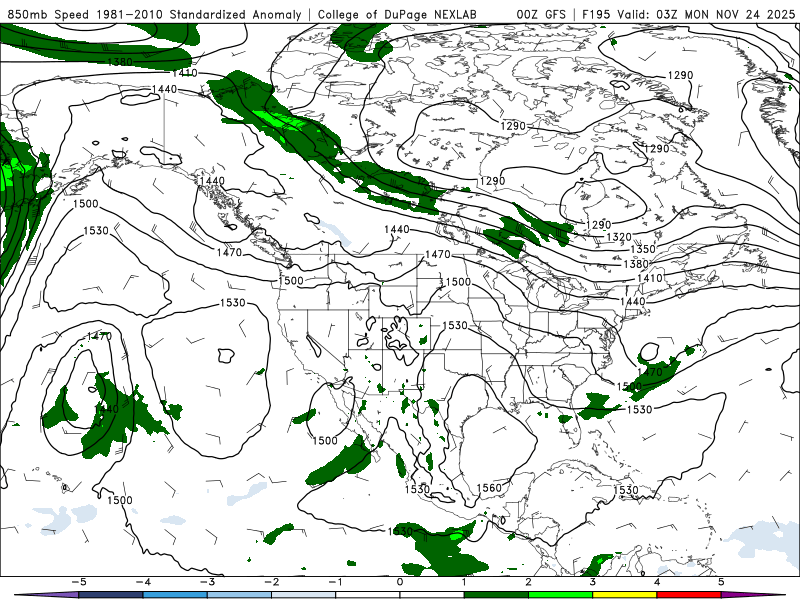Viewport: 800px width, 600px height.
Task: Click the colorbar tick label "2"
Action: click(x=529, y=582)
